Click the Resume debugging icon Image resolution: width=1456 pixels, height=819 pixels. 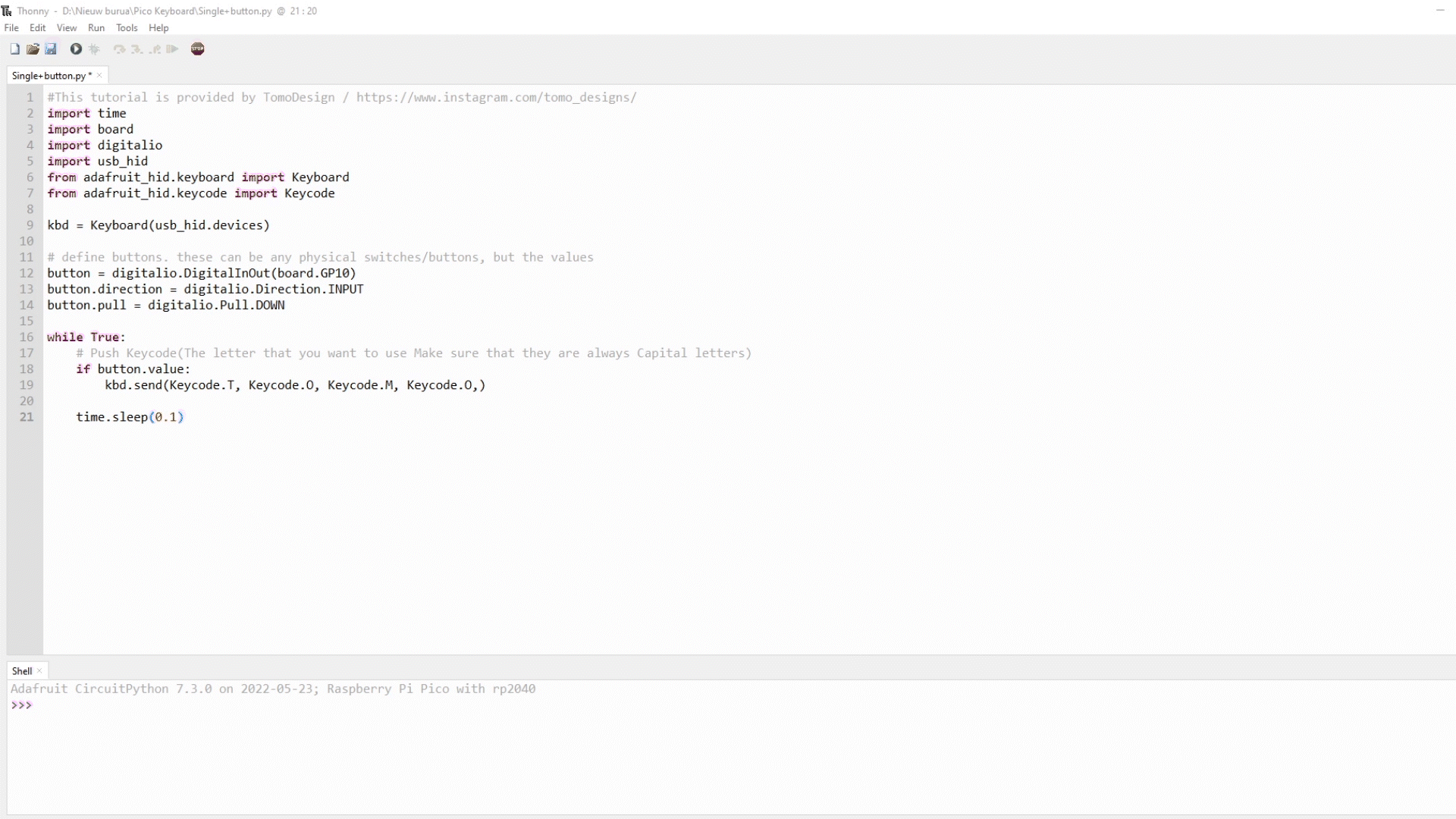(172, 49)
